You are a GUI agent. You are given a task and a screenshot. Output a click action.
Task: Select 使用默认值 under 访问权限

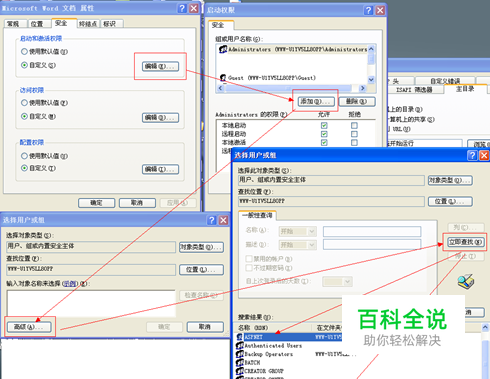pyautogui.click(x=24, y=103)
